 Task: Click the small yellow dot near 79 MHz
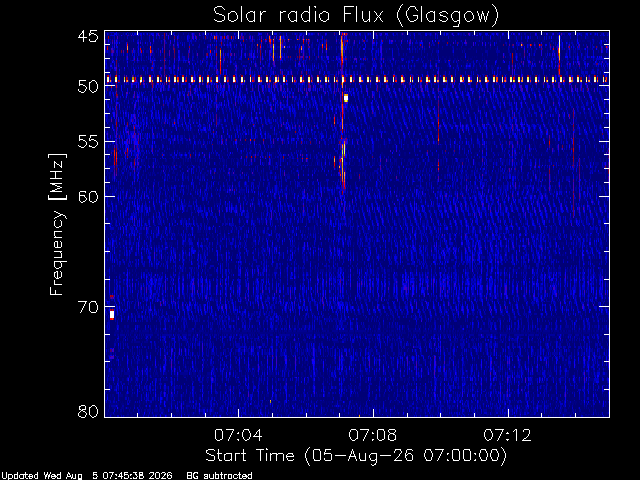[270, 402]
